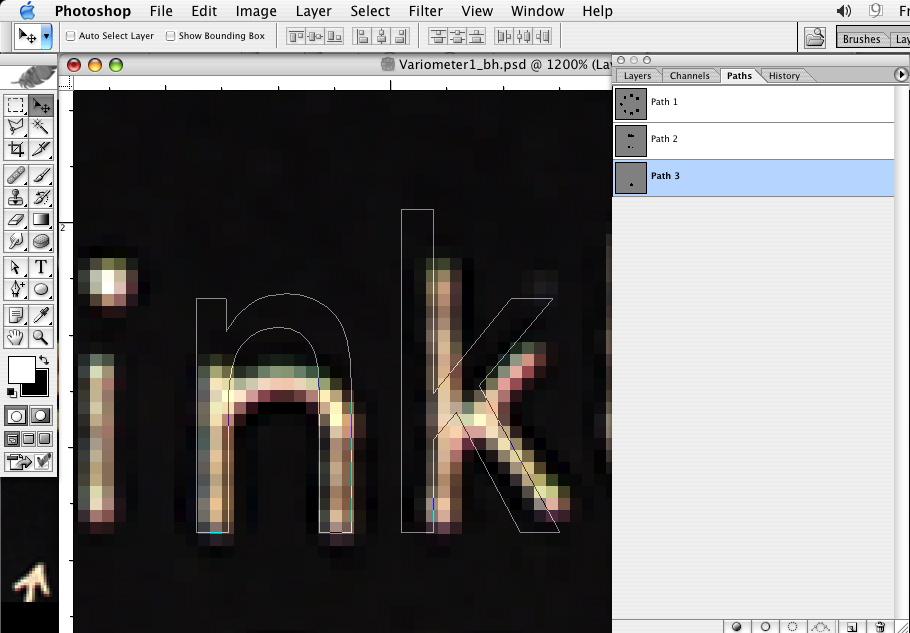Switch to the Channels tab
Viewport: 910px width, 633px height.
[x=689, y=76]
